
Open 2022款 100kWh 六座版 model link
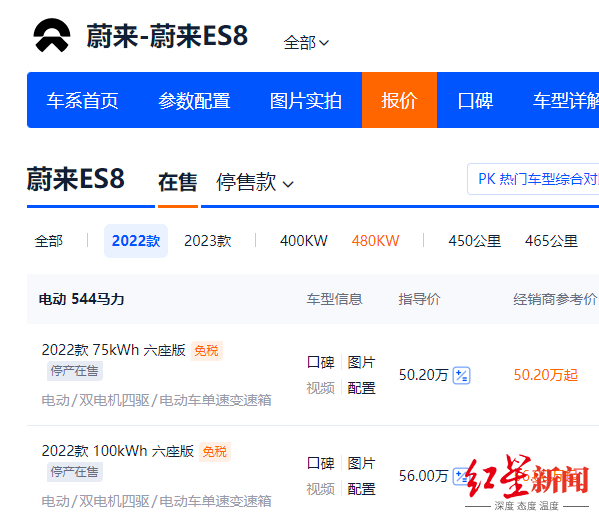coord(118,451)
